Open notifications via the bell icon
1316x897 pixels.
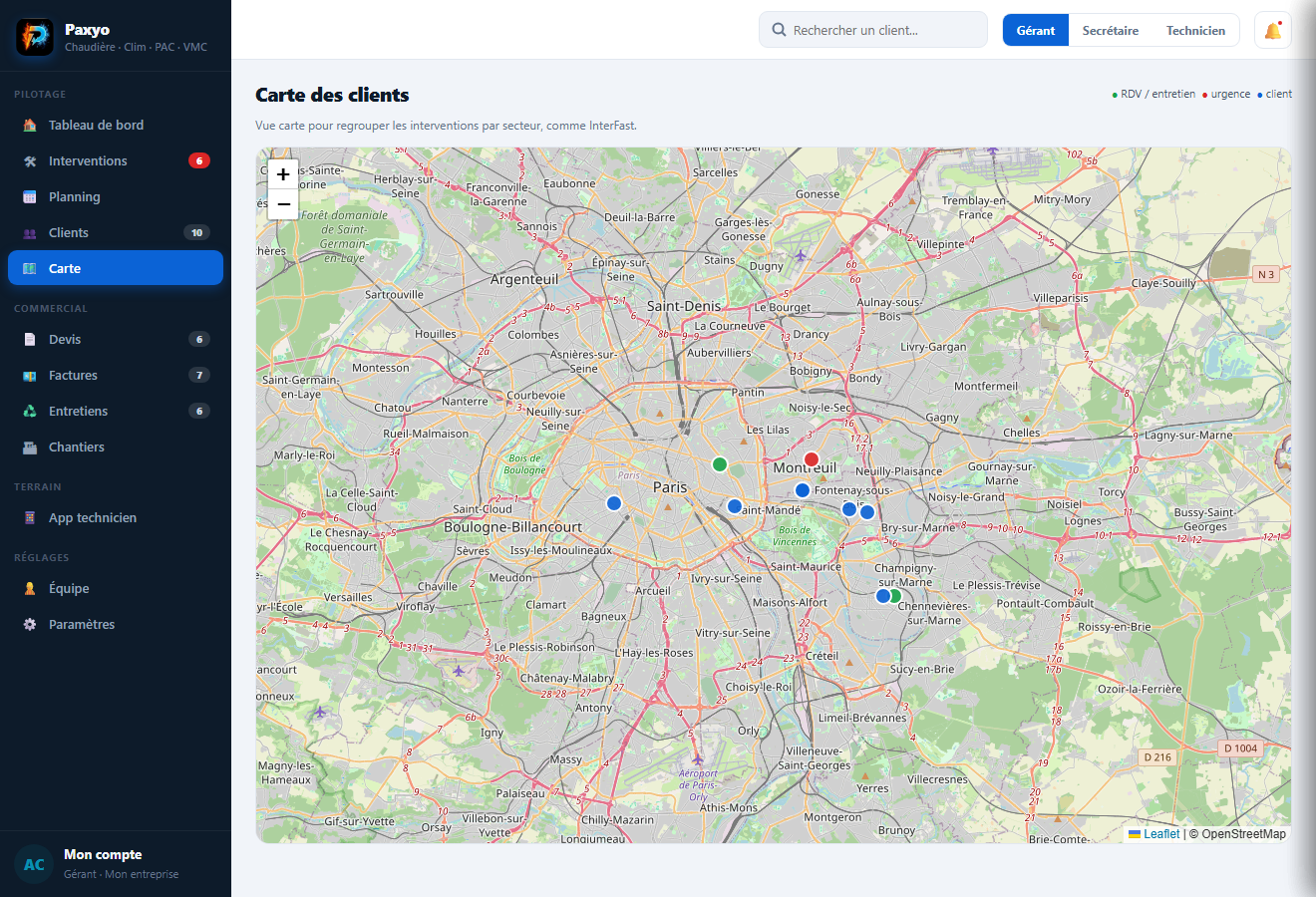(1273, 30)
